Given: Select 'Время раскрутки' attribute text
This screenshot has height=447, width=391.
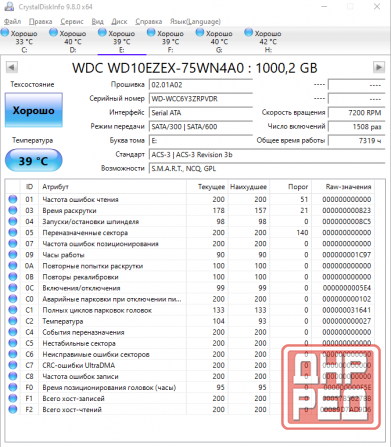Looking at the screenshot, I should tap(69, 210).
